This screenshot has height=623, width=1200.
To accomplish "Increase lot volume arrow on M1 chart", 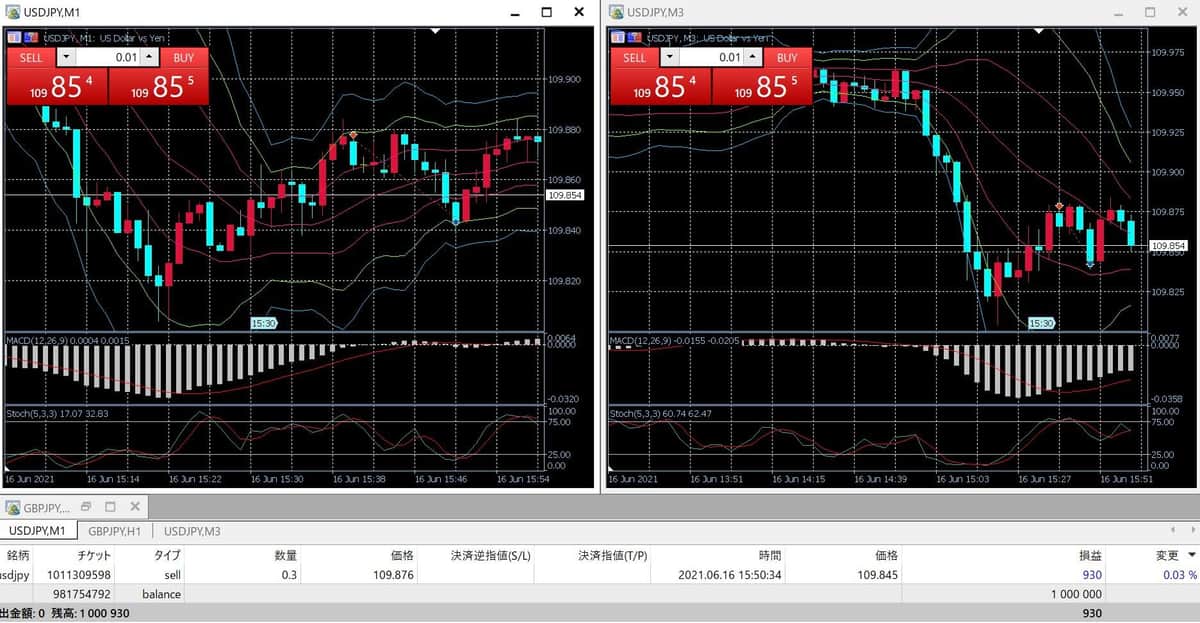I will [x=149, y=58].
